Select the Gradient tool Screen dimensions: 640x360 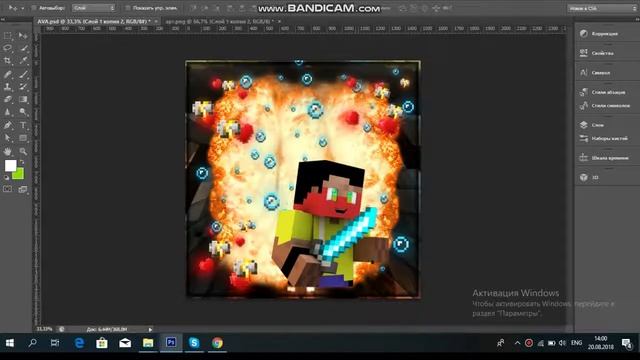(x=23, y=99)
